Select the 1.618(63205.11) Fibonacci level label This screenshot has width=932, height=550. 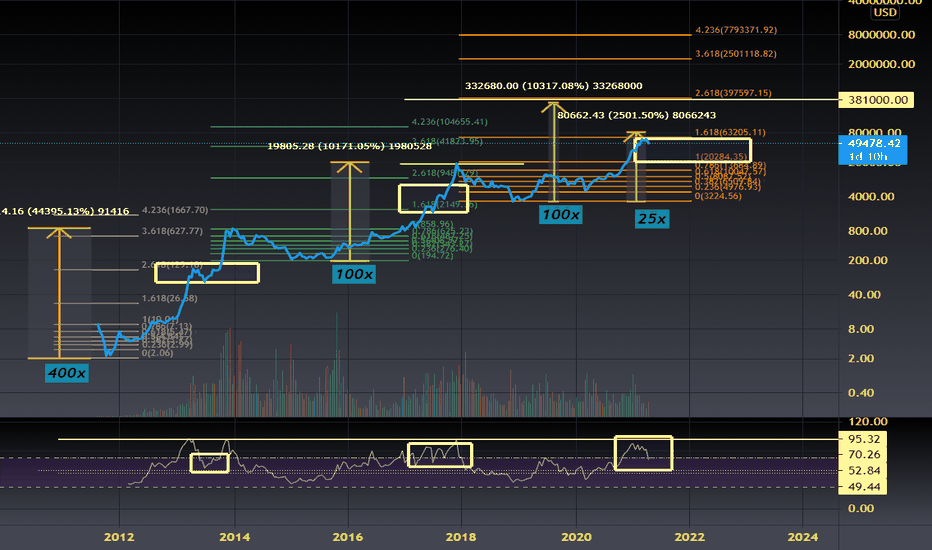(731, 132)
